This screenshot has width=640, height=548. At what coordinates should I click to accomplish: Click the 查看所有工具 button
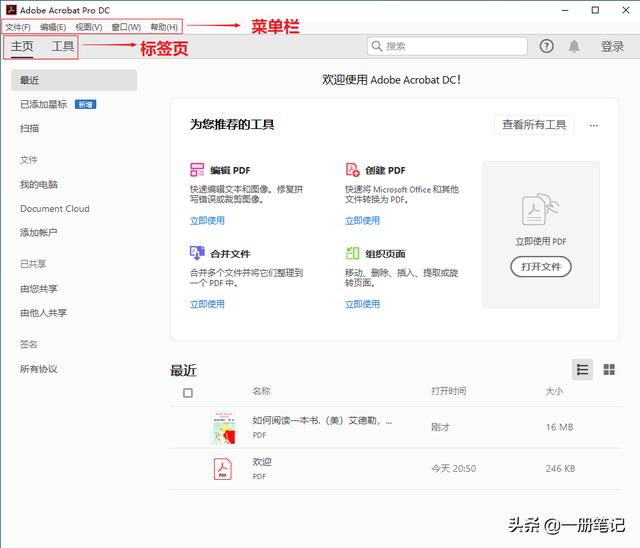click(534, 124)
